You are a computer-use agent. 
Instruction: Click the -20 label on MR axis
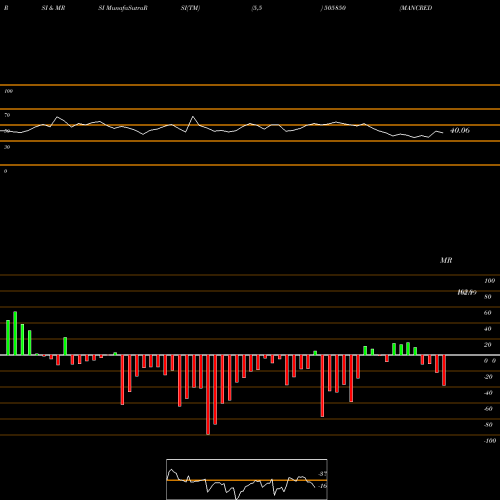(x=488, y=377)
